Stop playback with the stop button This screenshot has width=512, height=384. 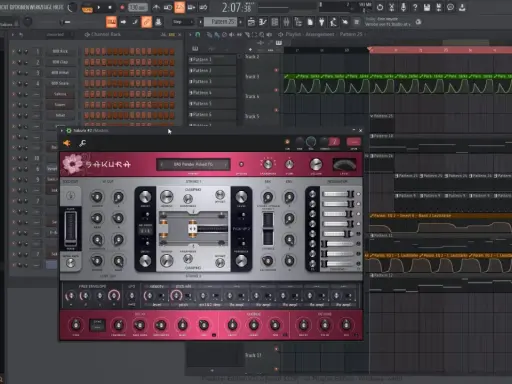click(110, 7)
